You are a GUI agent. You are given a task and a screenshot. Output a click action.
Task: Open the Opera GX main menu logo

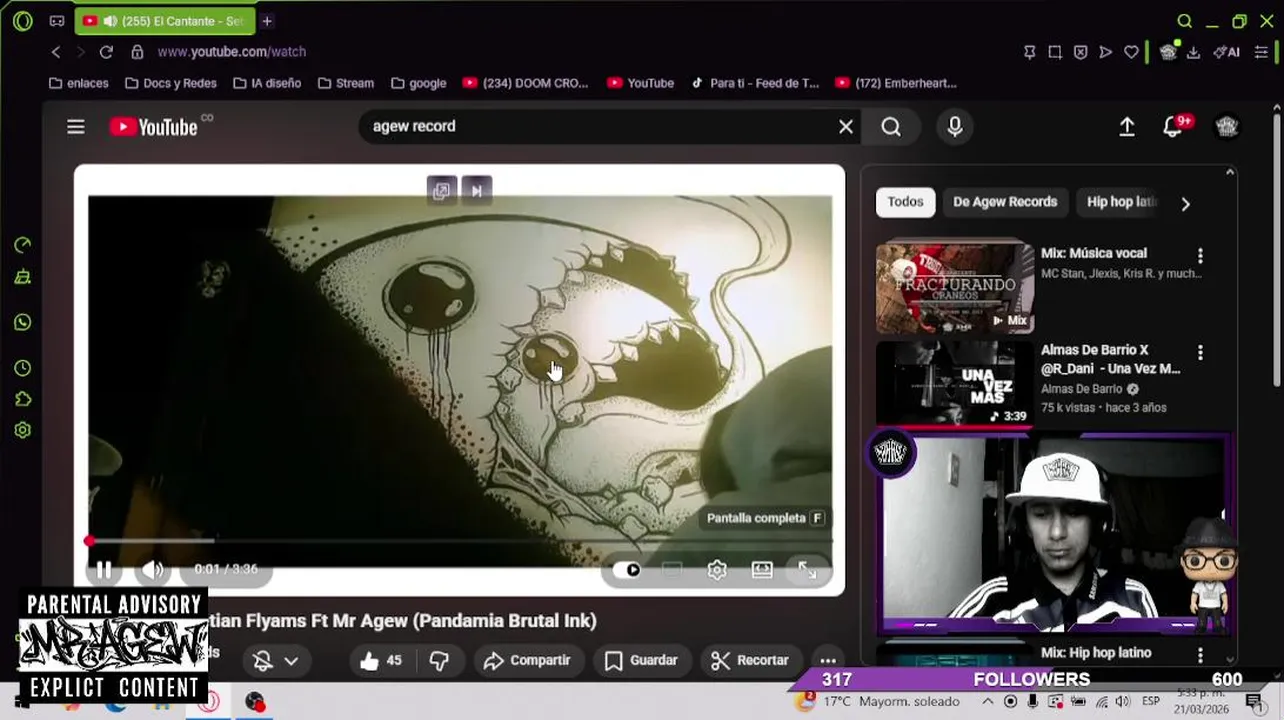pyautogui.click(x=23, y=21)
